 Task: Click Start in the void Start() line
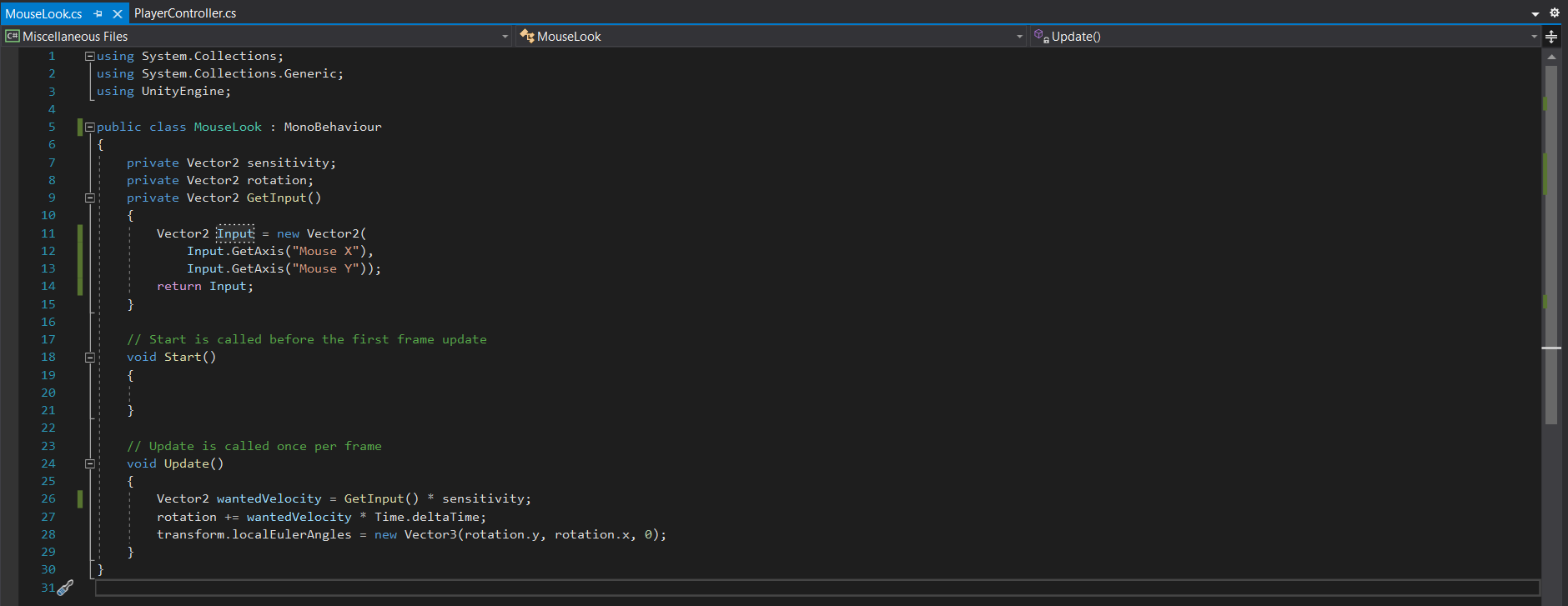[x=183, y=357]
